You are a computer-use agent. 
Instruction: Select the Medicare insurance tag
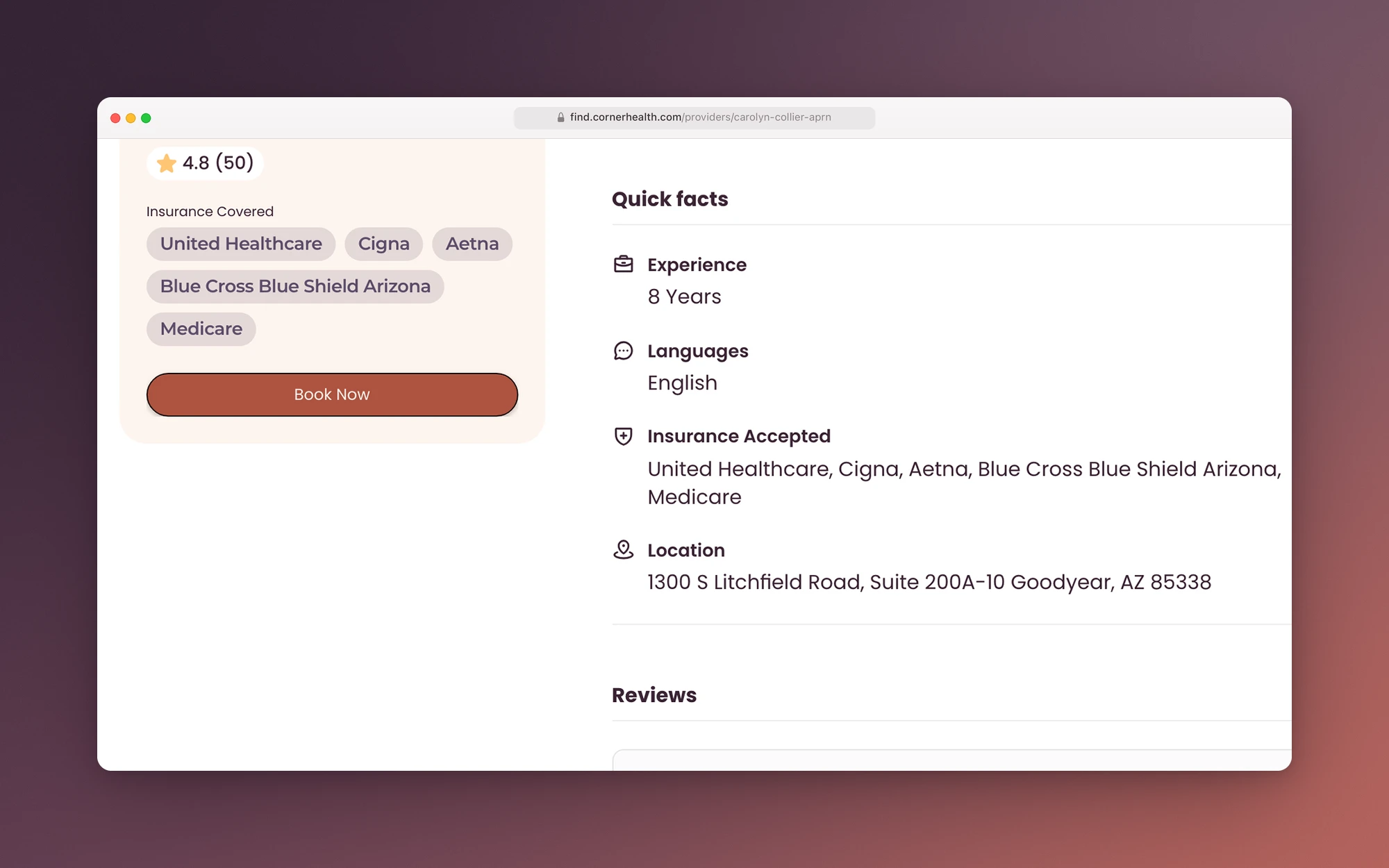[201, 328]
